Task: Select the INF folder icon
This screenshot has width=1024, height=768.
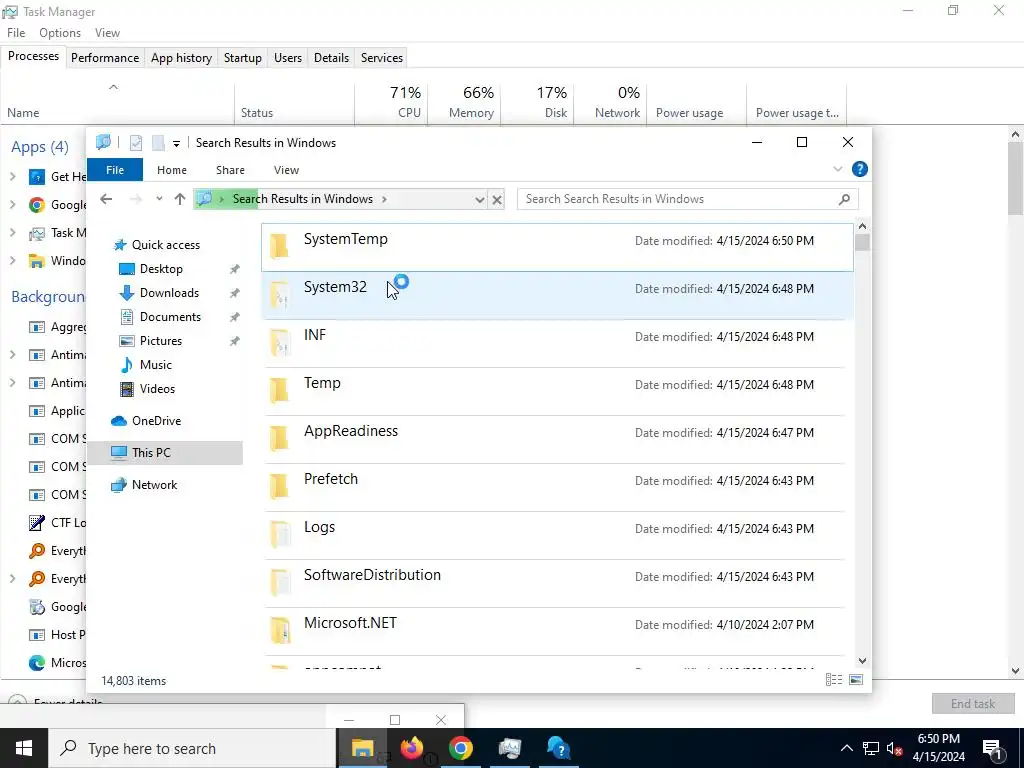Action: pyautogui.click(x=280, y=342)
